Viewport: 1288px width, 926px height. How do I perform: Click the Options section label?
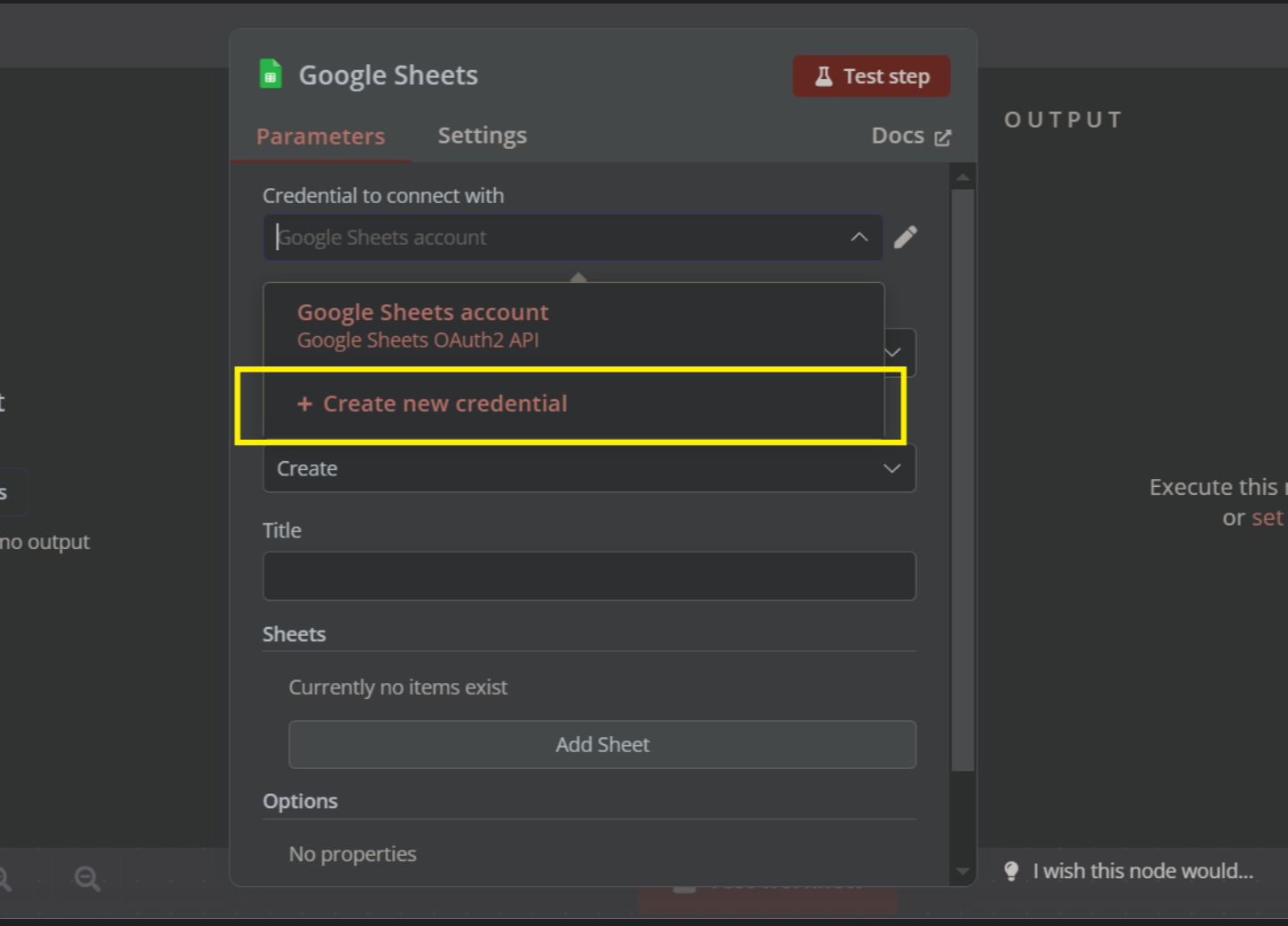pyautogui.click(x=300, y=801)
